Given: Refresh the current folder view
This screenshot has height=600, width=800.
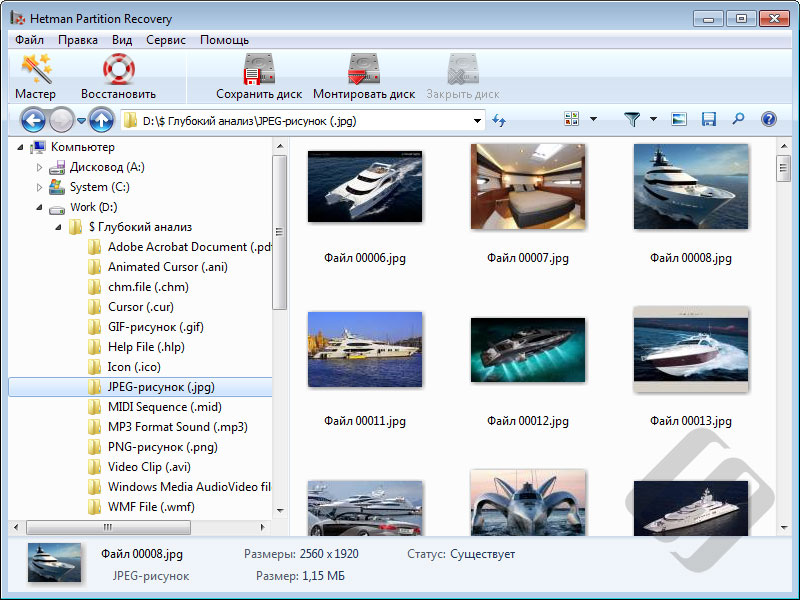Looking at the screenshot, I should coord(499,121).
